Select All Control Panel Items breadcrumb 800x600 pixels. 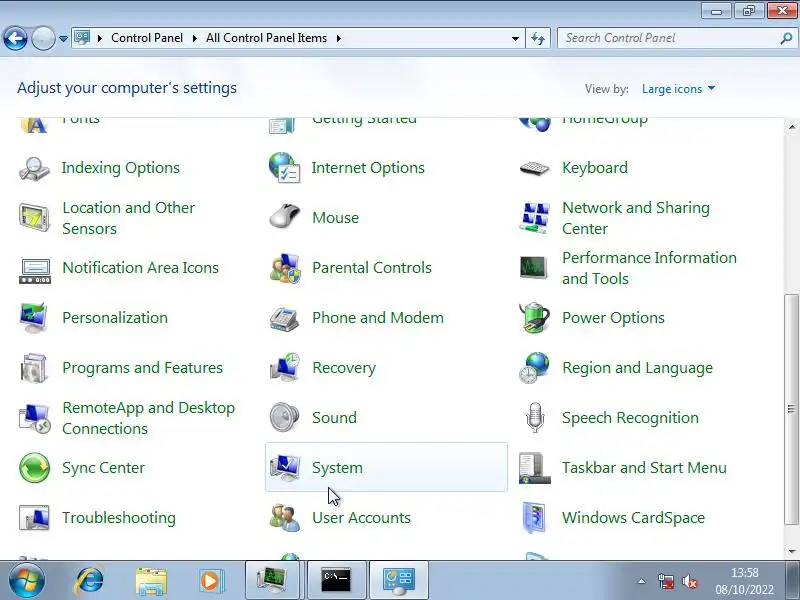[266, 38]
